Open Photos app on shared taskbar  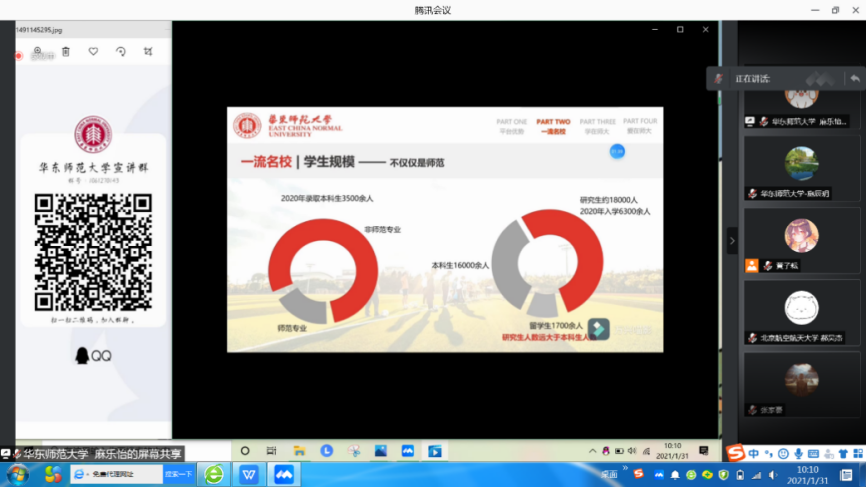point(381,451)
